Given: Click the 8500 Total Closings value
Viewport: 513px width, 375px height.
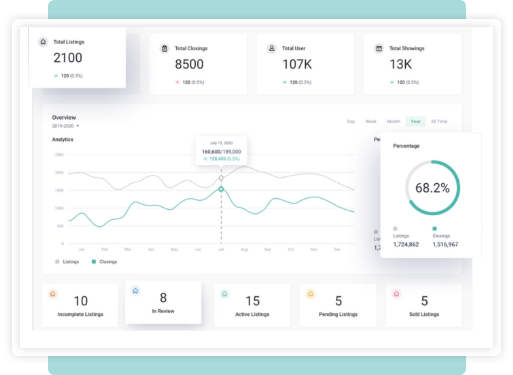Looking at the screenshot, I should [189, 64].
